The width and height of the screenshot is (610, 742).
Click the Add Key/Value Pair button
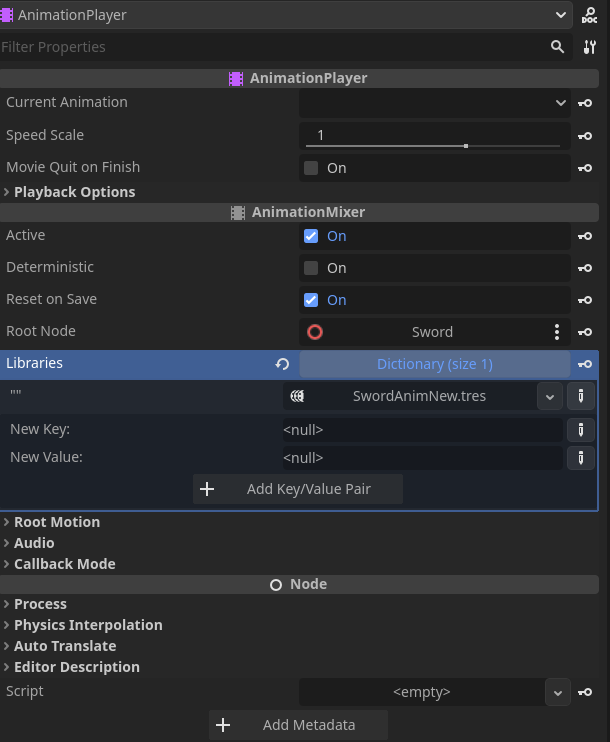coord(298,489)
